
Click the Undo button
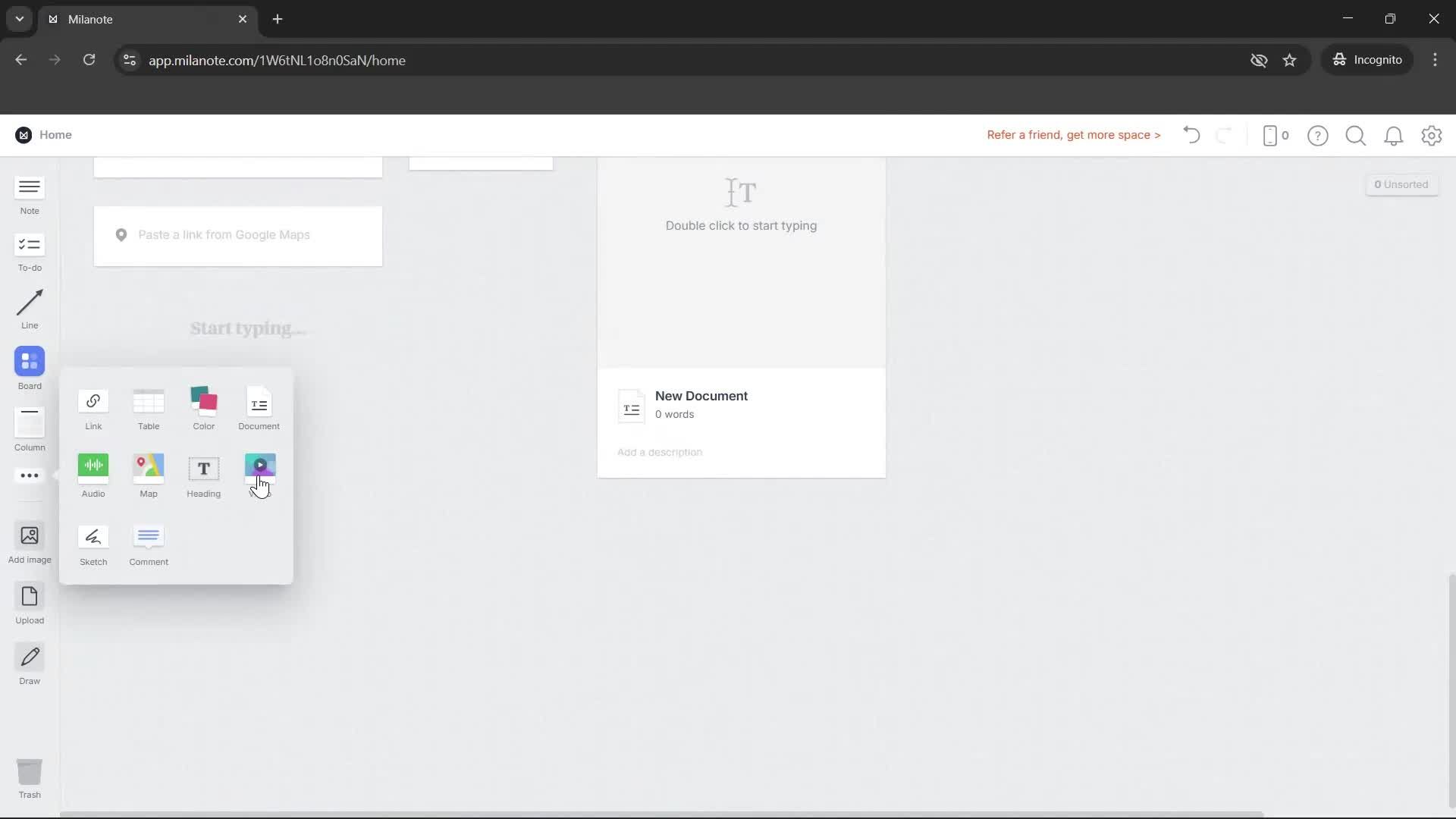click(x=1191, y=135)
